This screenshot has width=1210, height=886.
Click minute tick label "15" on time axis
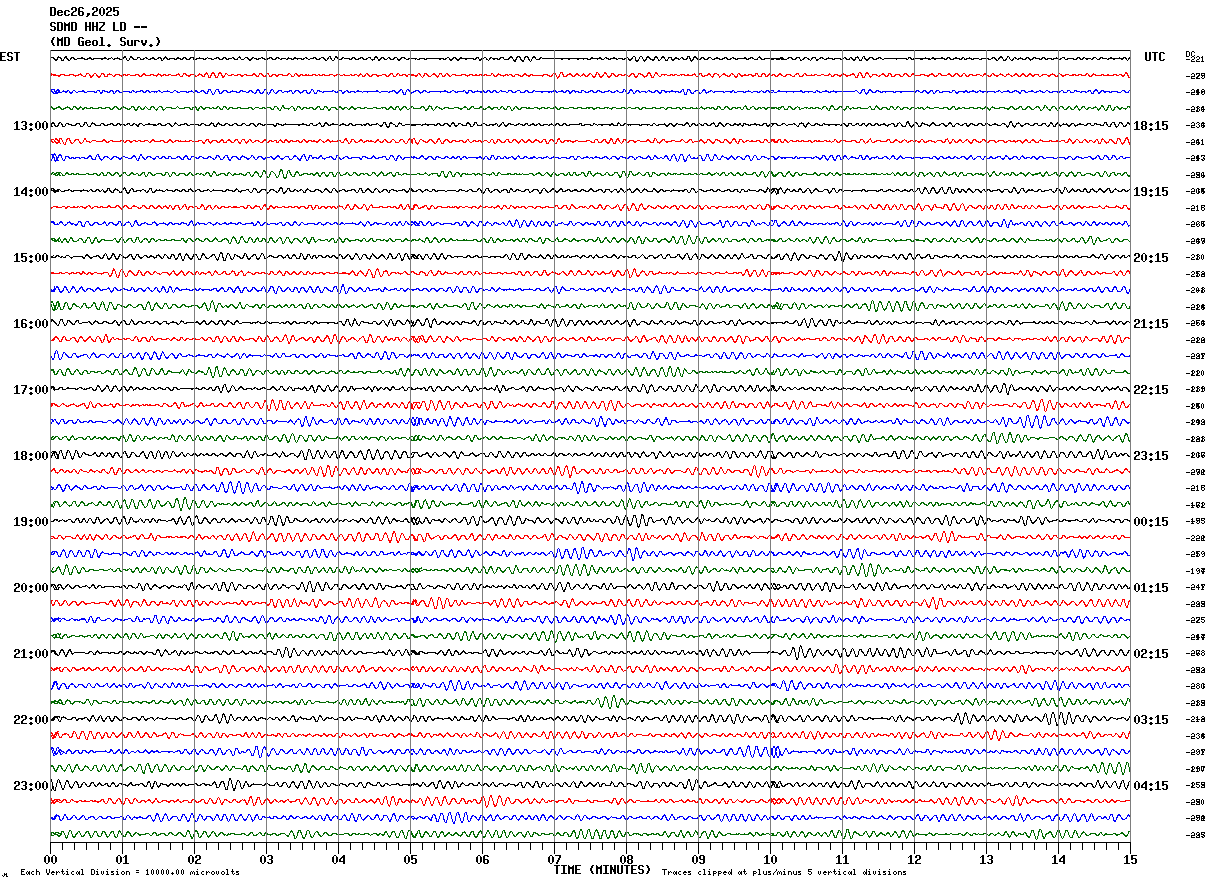[1130, 859]
